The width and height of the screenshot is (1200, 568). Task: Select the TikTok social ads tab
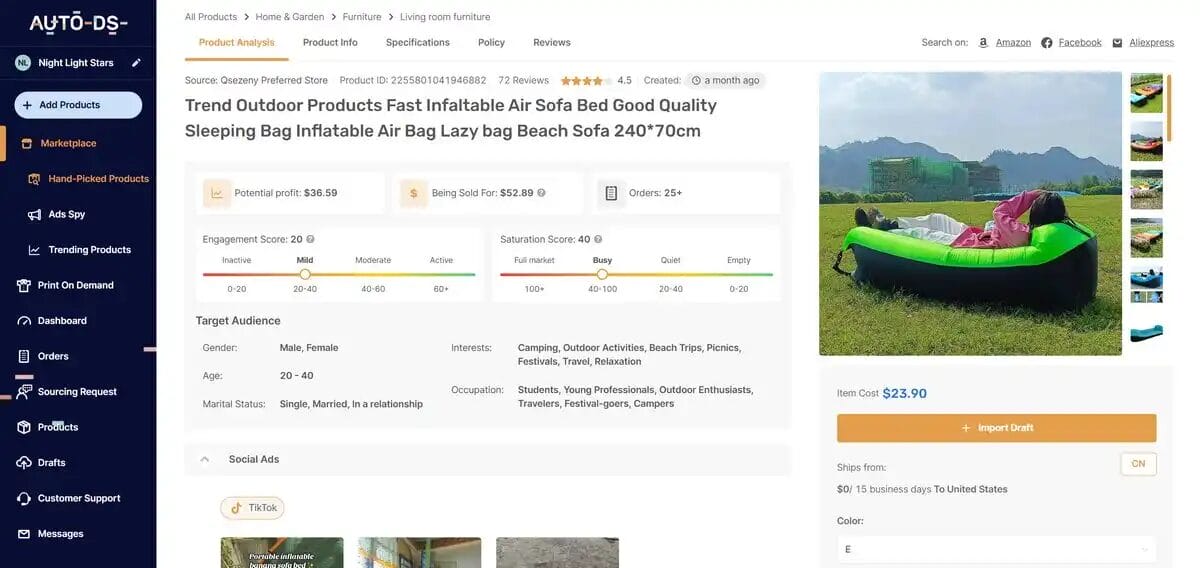252,508
